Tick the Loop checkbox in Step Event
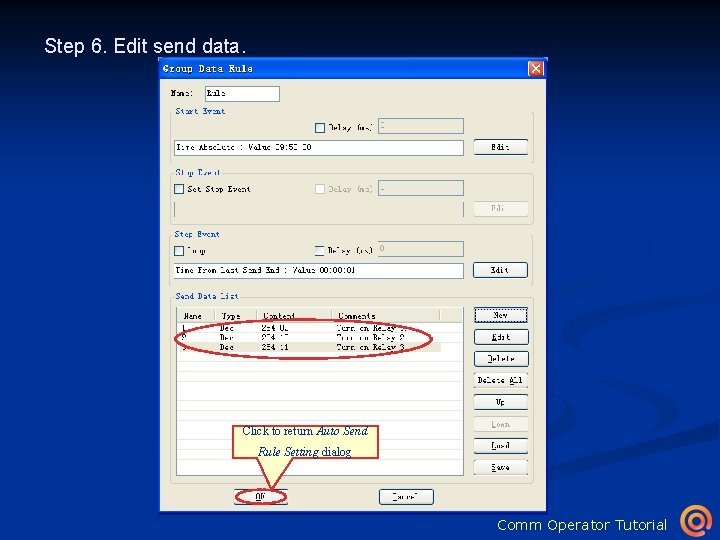720x540 pixels. coord(179,251)
